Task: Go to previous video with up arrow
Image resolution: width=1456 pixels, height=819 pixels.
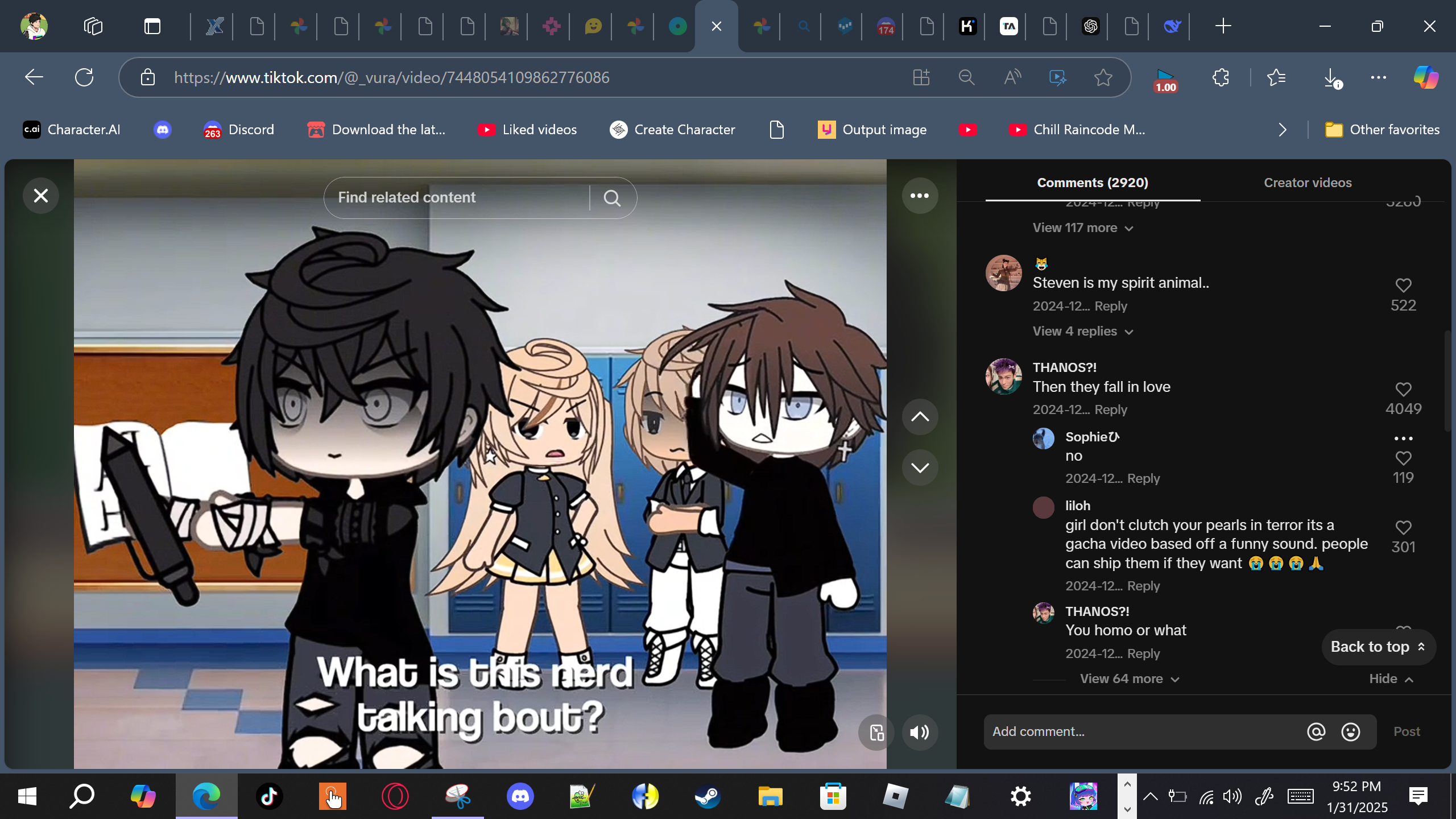Action: click(919, 417)
